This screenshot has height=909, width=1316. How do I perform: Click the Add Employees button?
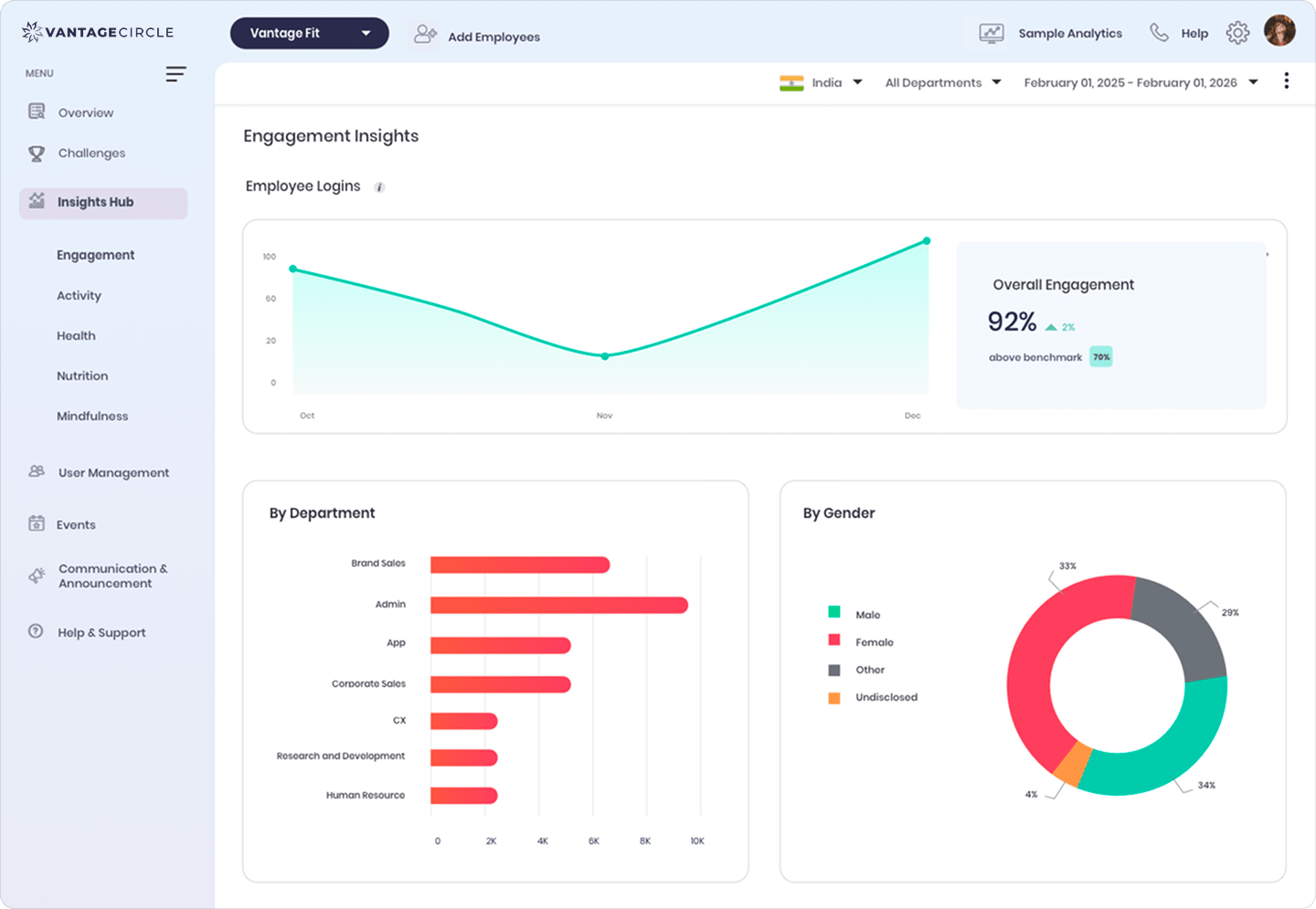click(476, 36)
